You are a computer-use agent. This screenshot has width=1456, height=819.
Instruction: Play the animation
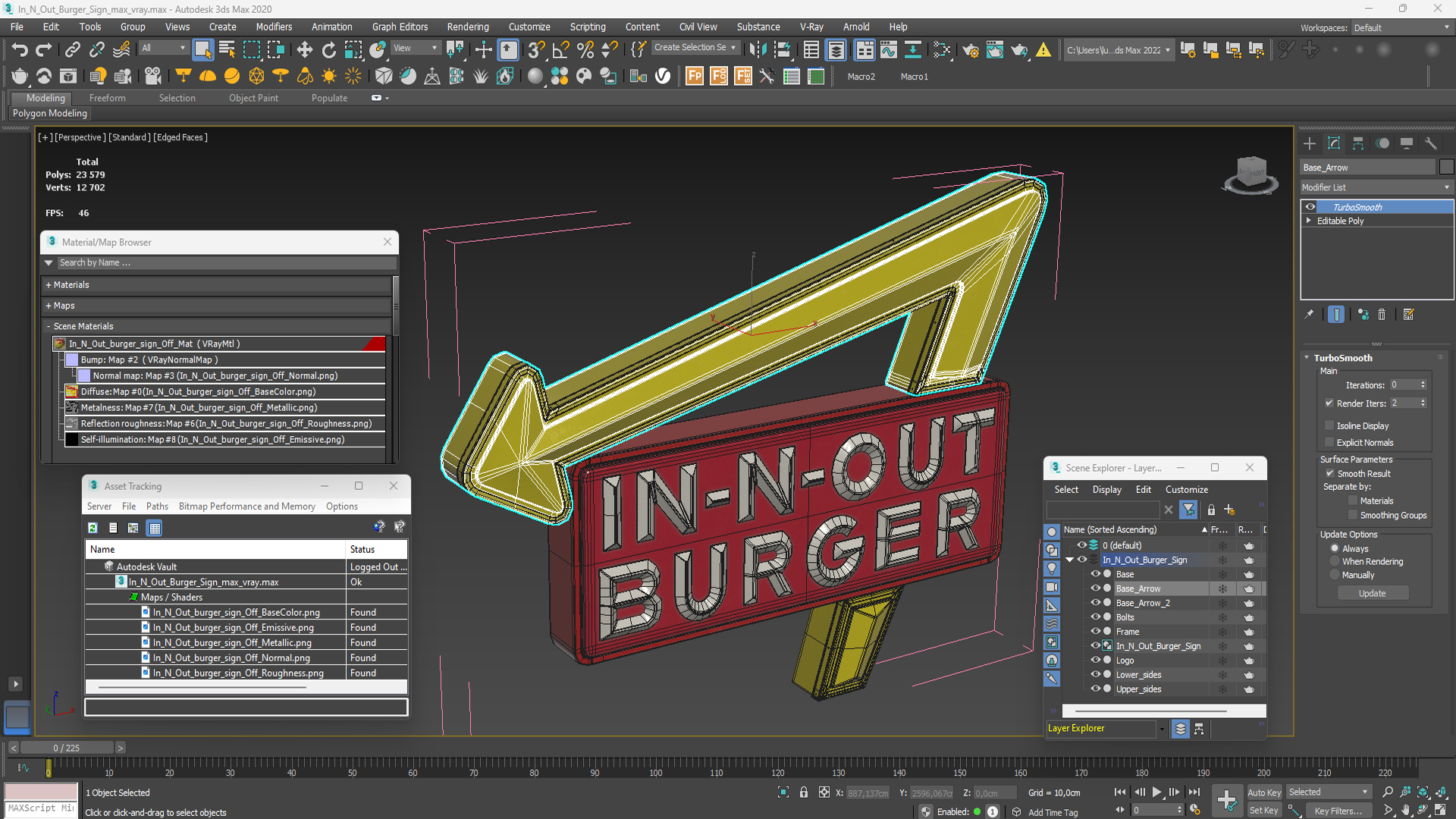1156,792
